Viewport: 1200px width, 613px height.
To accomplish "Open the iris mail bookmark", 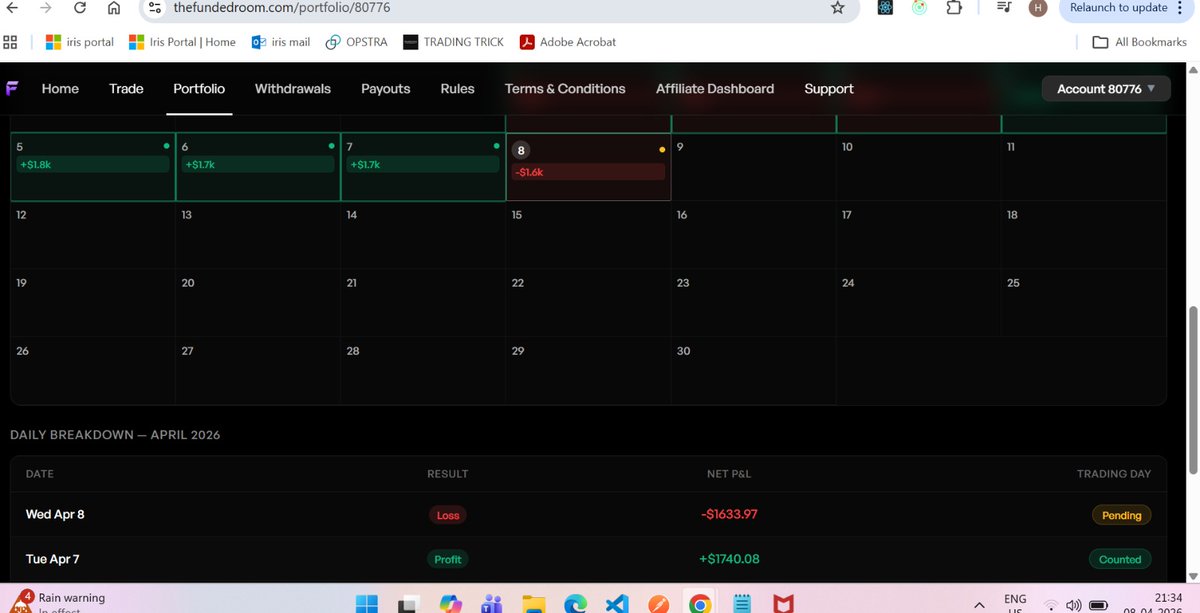I will click(x=281, y=42).
